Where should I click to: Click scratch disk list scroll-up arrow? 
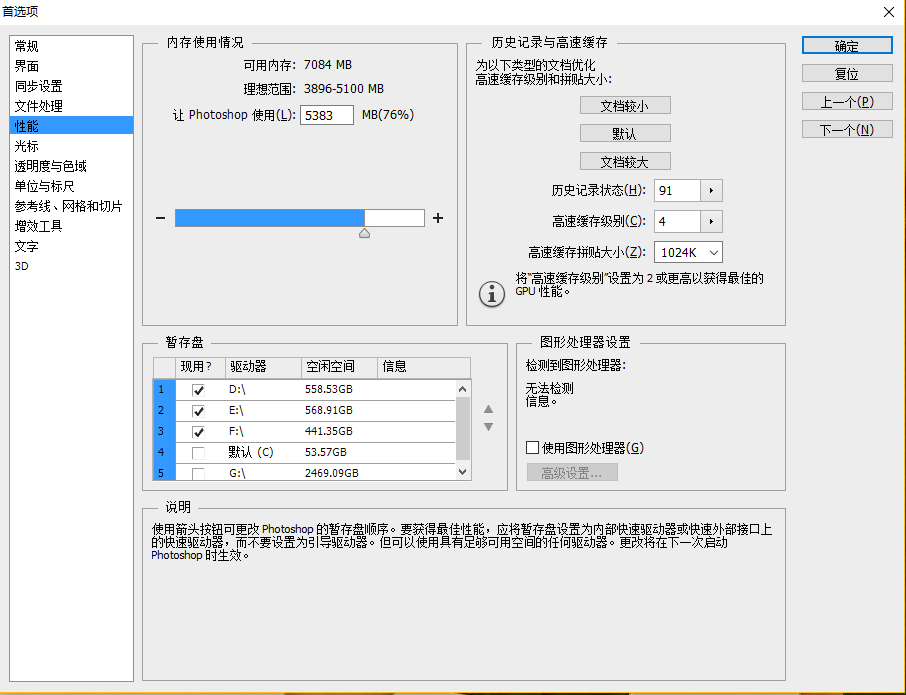[462, 389]
